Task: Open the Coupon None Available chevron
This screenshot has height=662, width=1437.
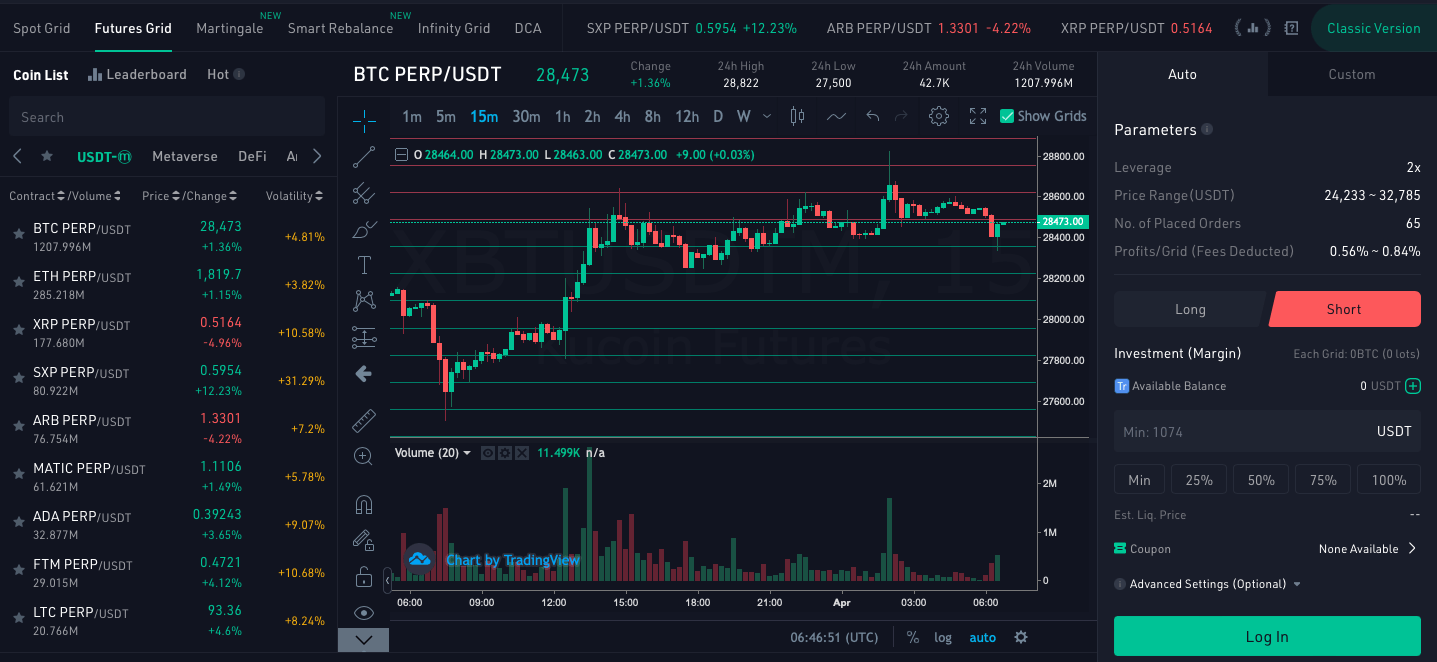Action: [x=1412, y=548]
